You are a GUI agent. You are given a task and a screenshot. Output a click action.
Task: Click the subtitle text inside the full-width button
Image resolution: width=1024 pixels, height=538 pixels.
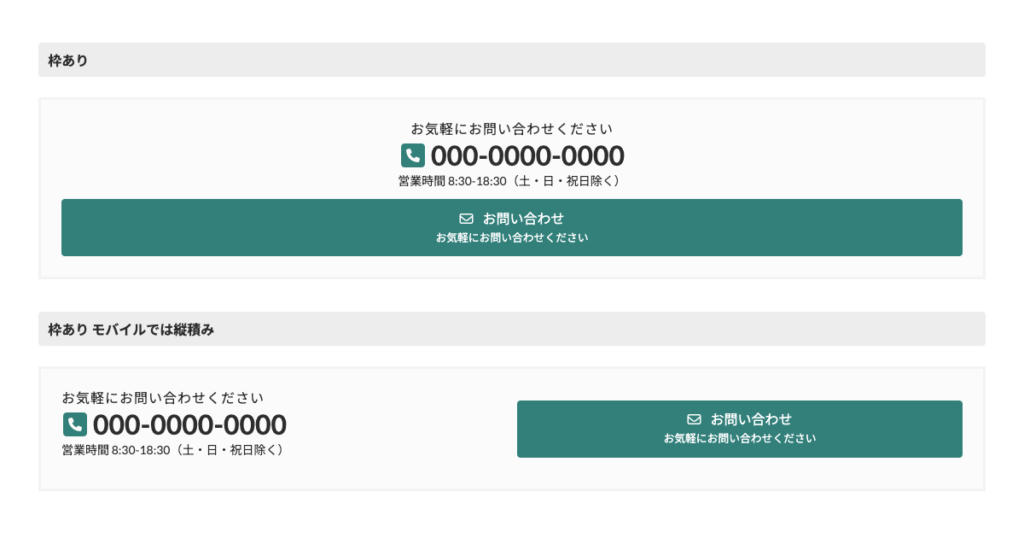tap(512, 238)
